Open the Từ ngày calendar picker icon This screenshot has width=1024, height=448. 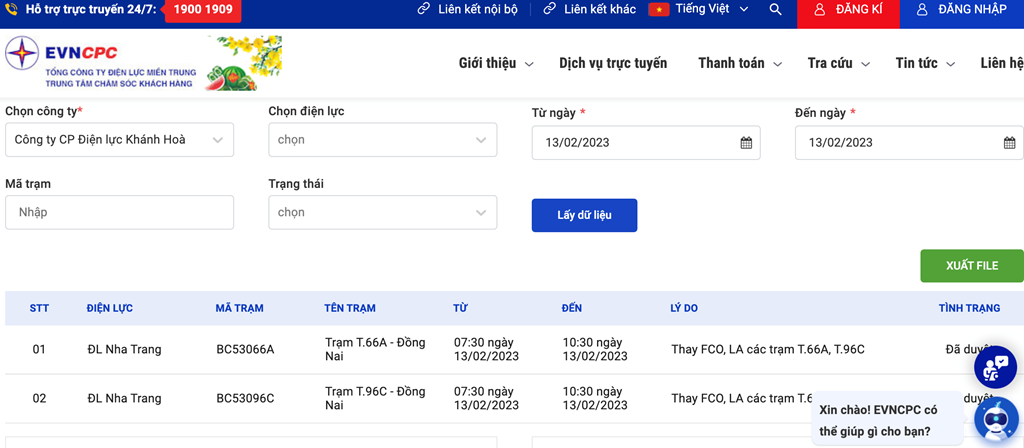coord(746,143)
